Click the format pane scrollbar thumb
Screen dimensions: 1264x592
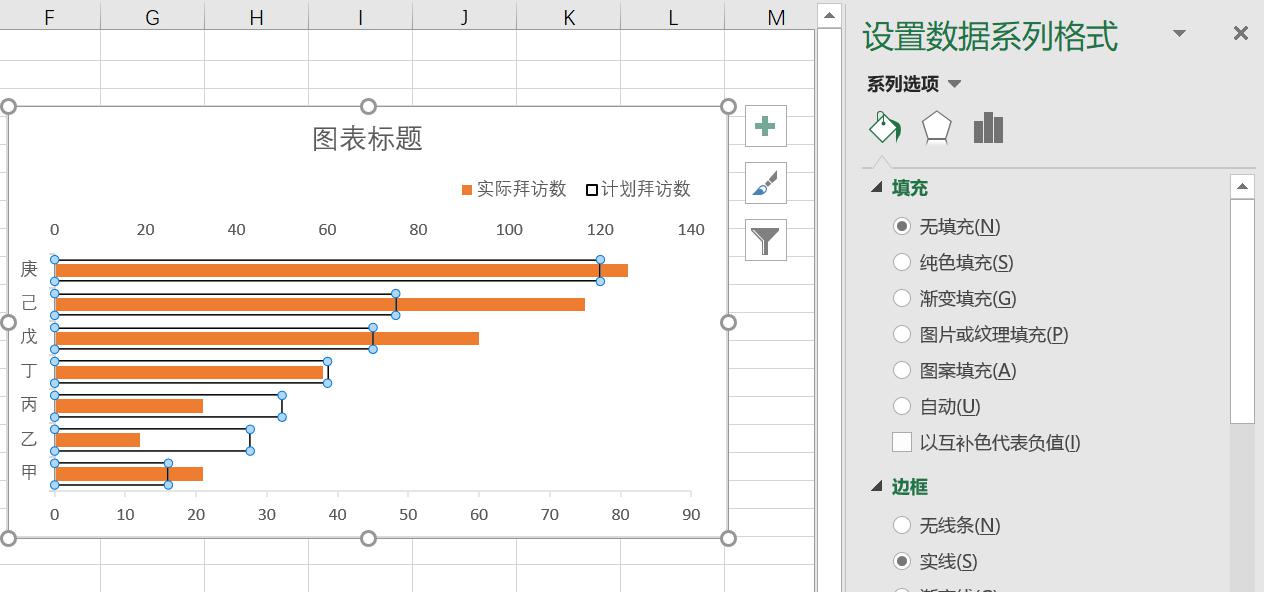[x=1242, y=310]
